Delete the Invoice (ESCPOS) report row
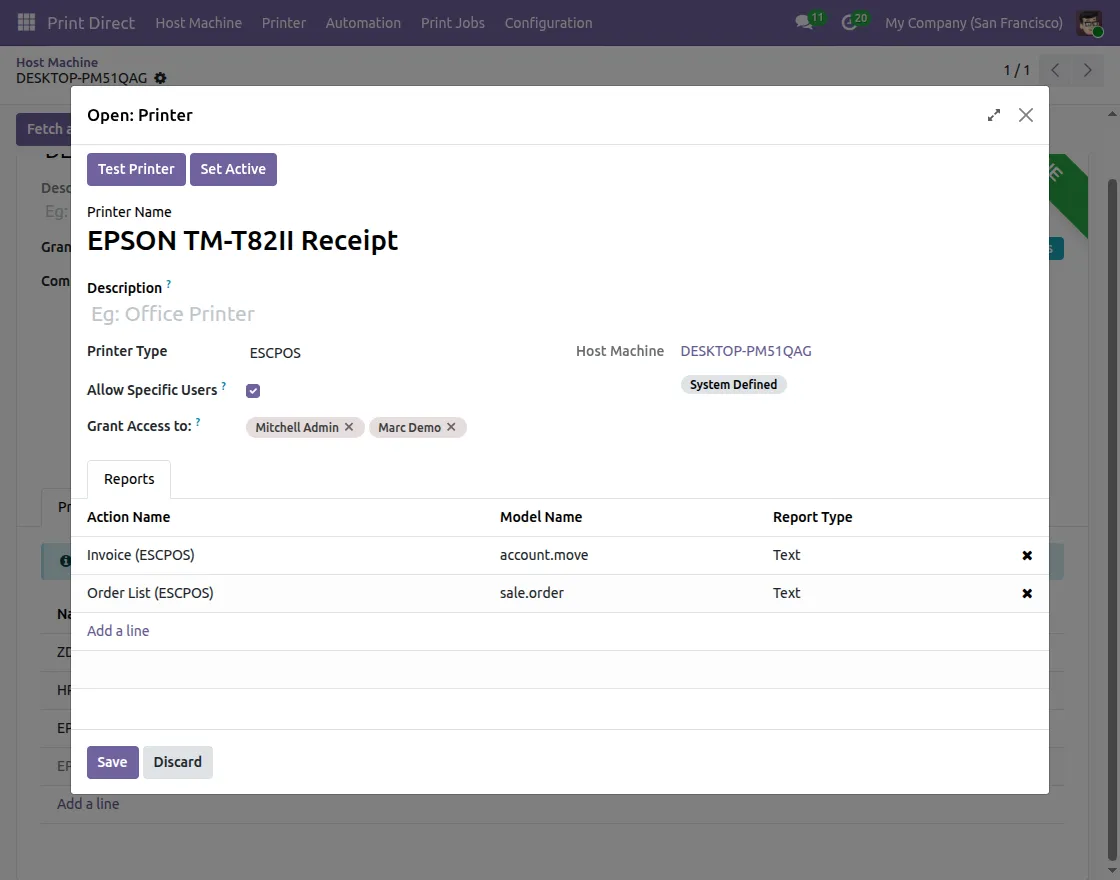Screen dimensions: 1120x880 point(1026,555)
